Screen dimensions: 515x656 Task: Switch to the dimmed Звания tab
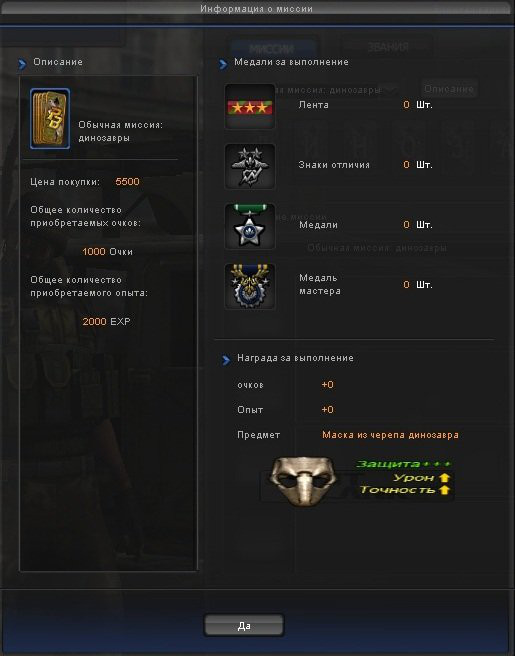pos(388,47)
